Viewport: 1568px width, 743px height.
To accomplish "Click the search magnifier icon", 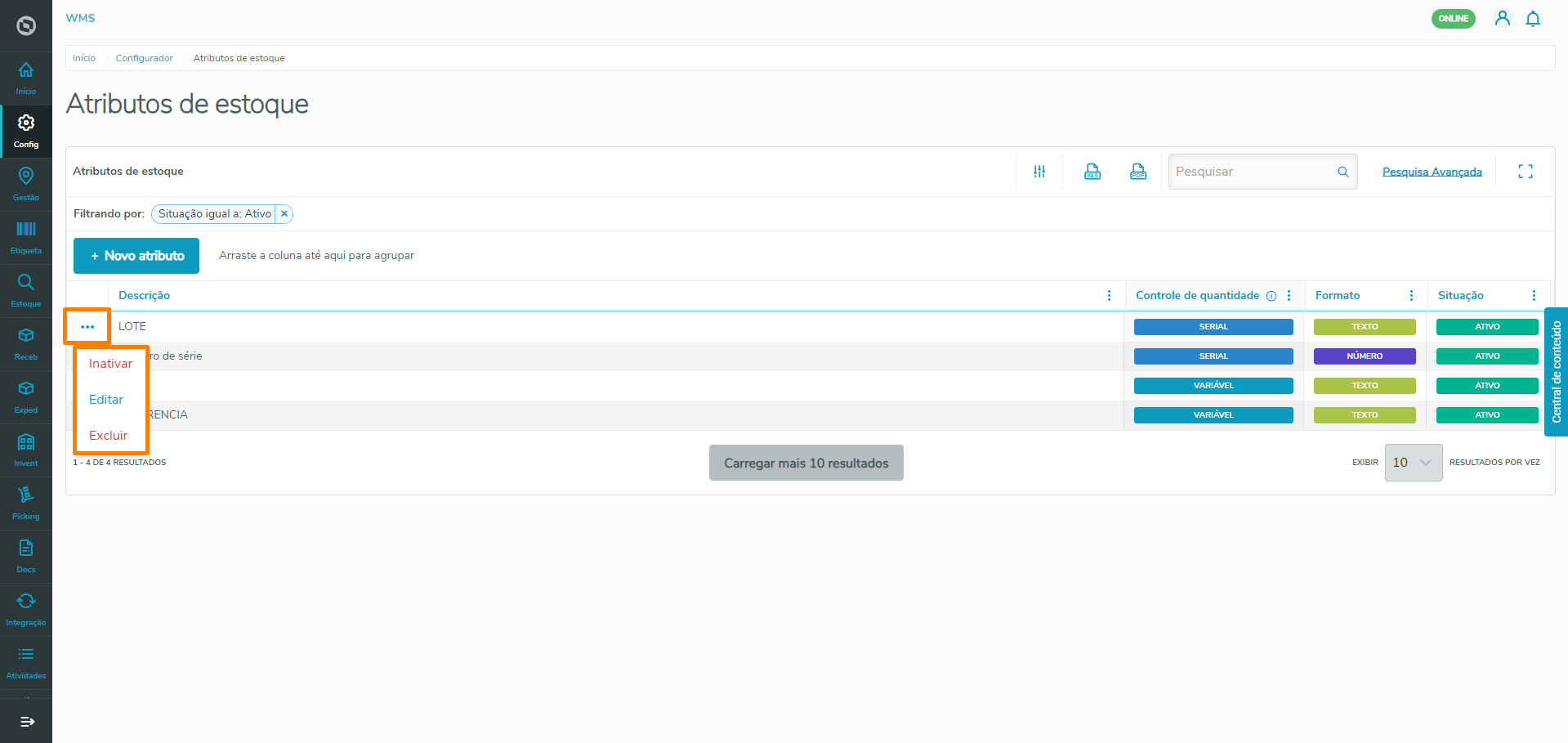I will point(1343,172).
